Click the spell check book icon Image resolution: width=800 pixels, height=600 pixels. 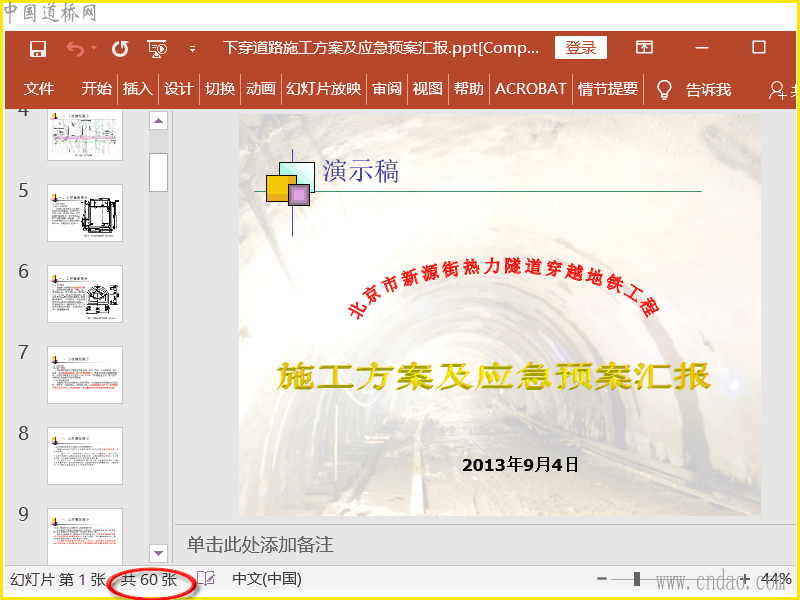206,579
